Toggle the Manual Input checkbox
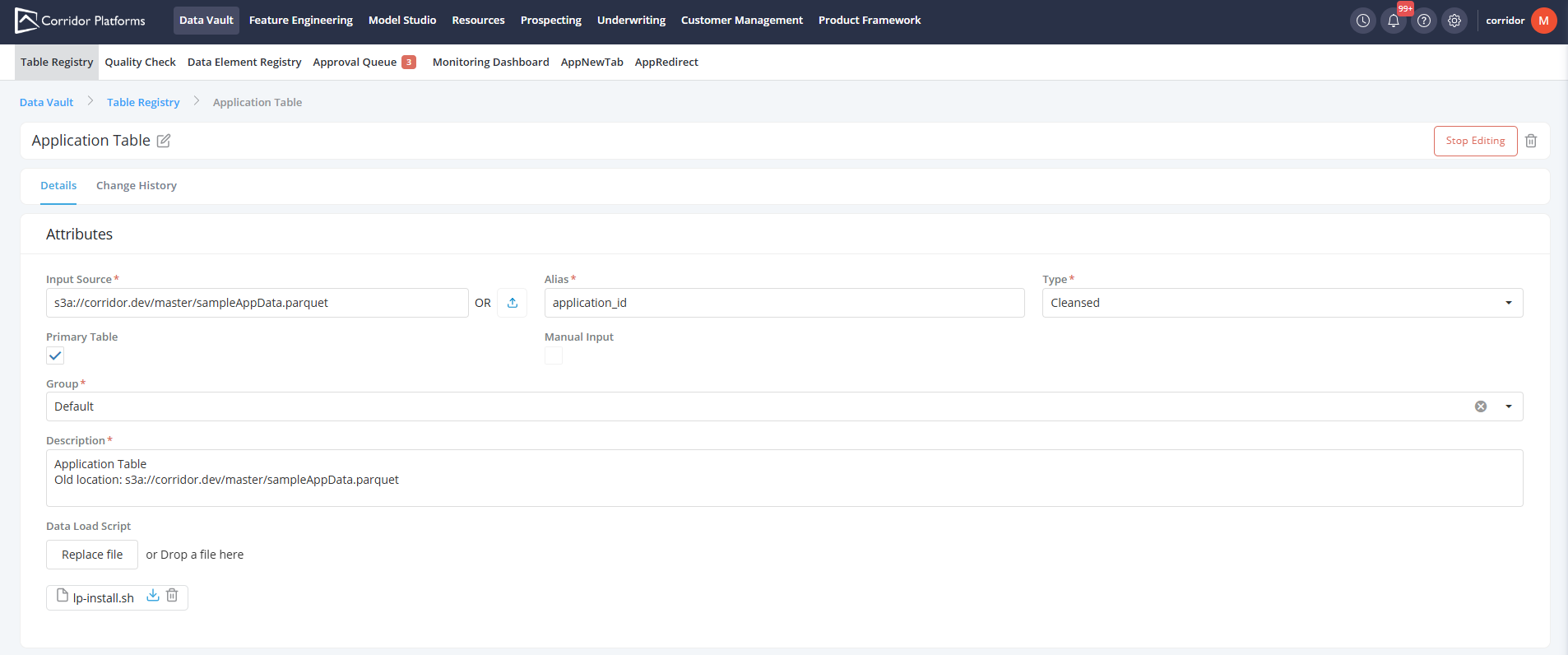The height and width of the screenshot is (655, 1568). (554, 355)
